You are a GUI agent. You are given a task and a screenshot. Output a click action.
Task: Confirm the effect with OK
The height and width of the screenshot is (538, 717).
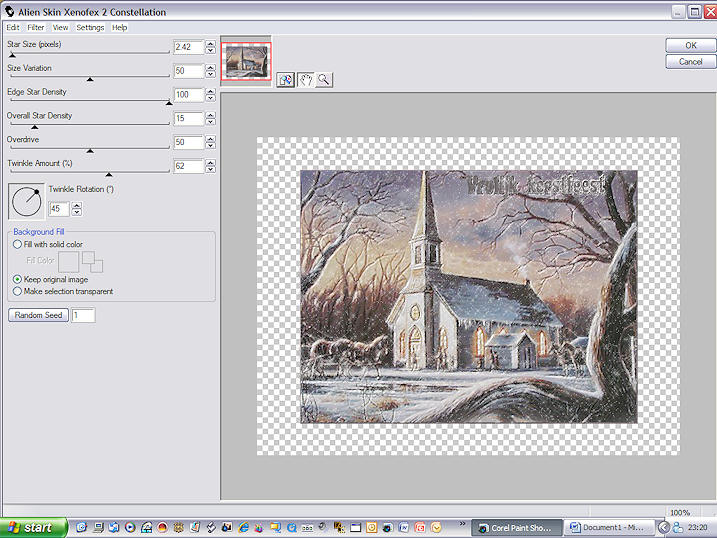(x=690, y=45)
